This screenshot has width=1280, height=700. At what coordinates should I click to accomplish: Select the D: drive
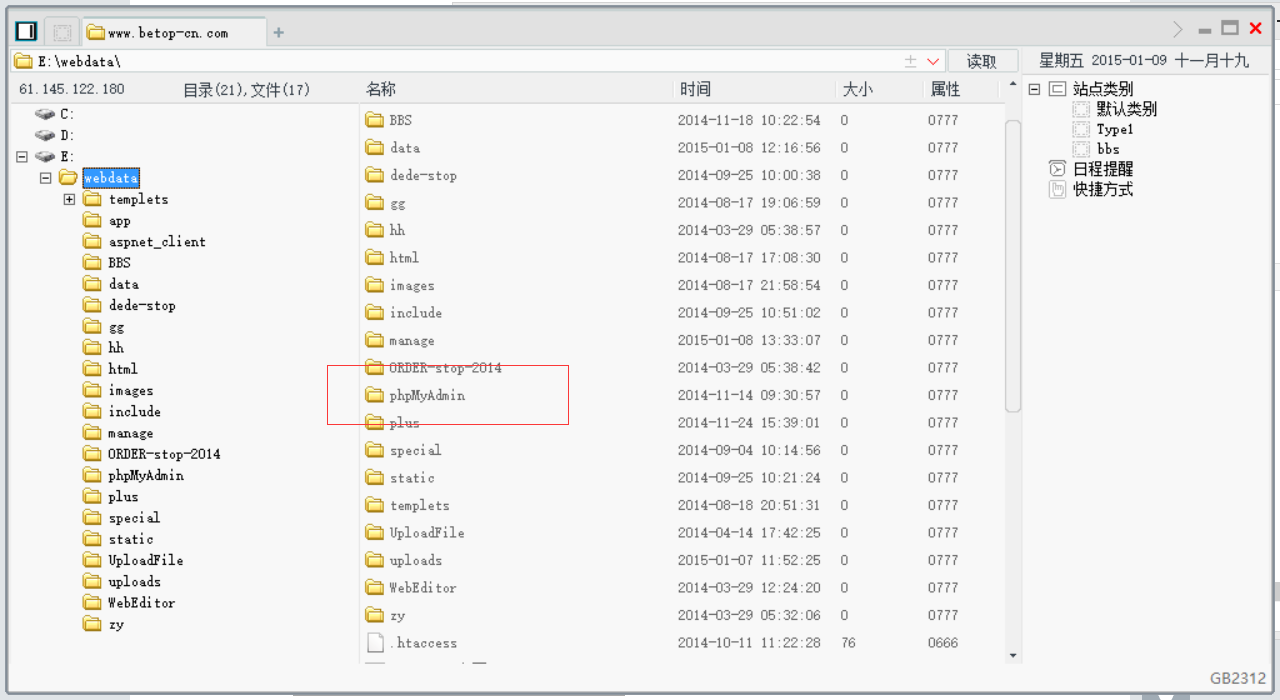click(x=67, y=135)
